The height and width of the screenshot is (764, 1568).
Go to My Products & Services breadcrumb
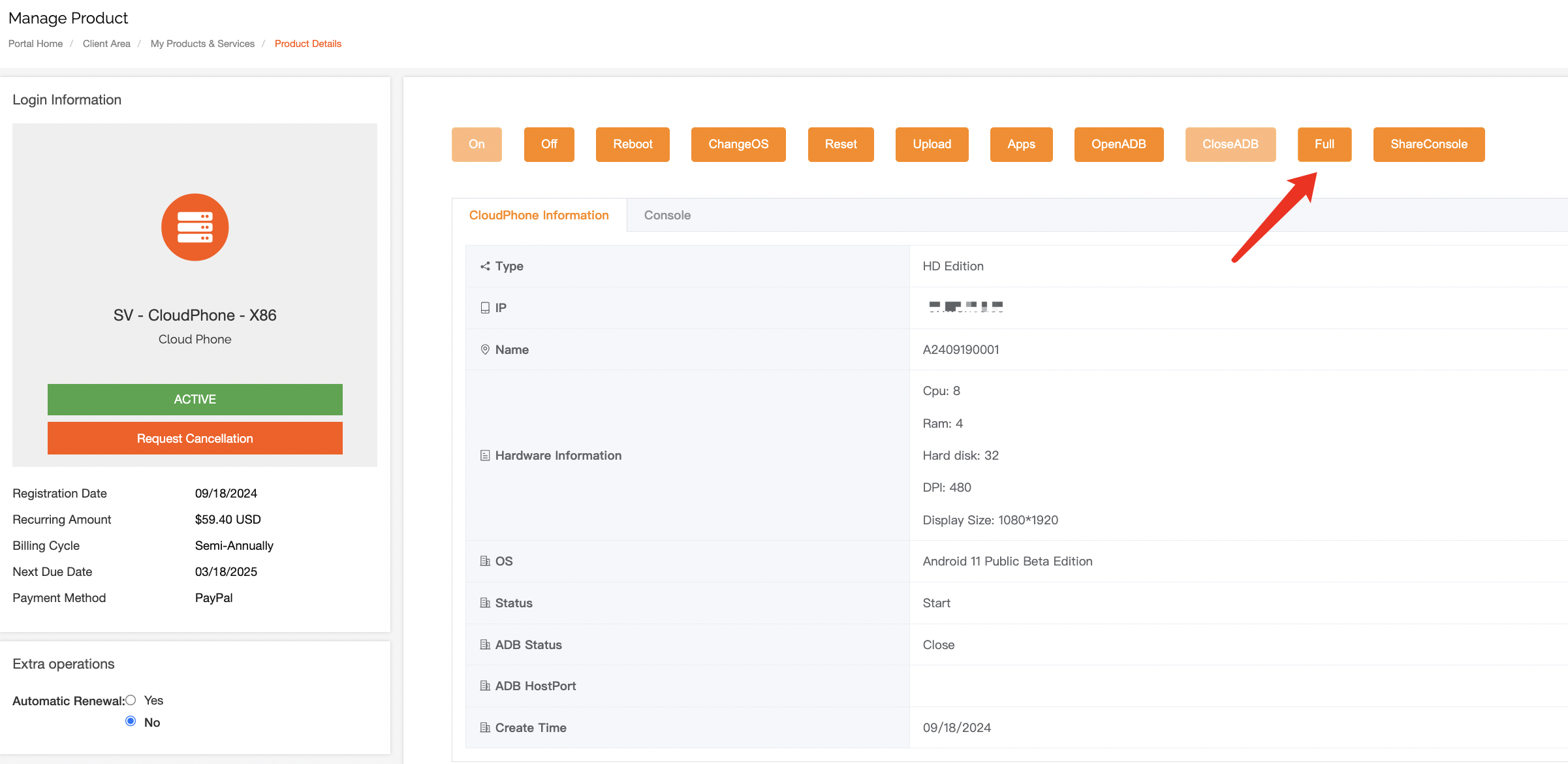(x=202, y=44)
